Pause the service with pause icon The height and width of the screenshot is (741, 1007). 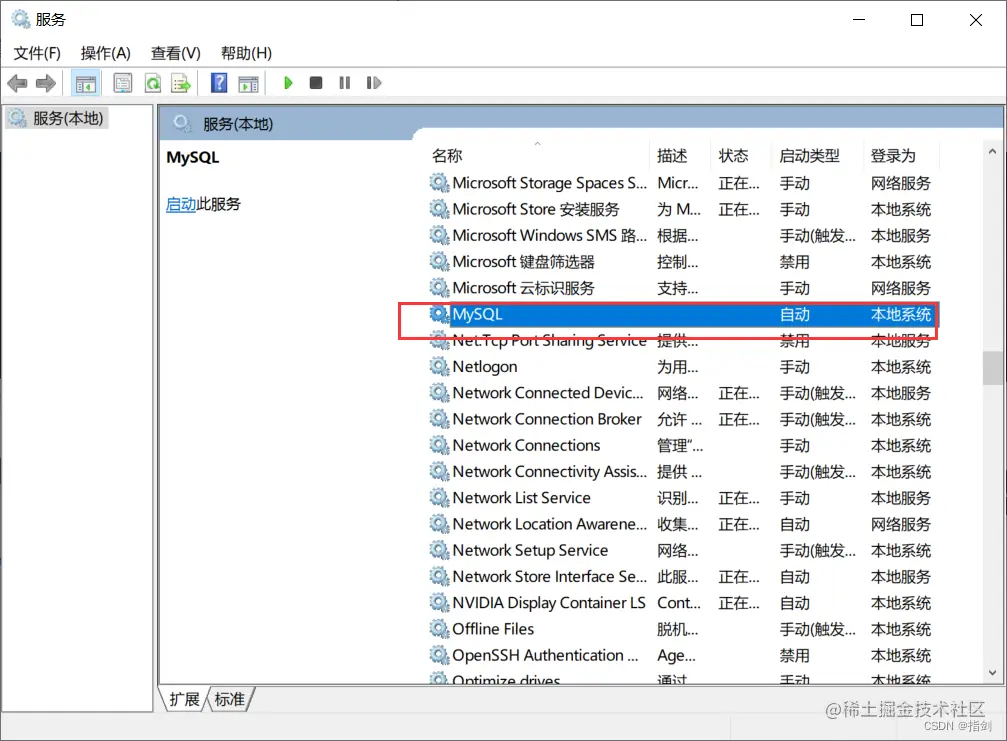click(x=345, y=83)
